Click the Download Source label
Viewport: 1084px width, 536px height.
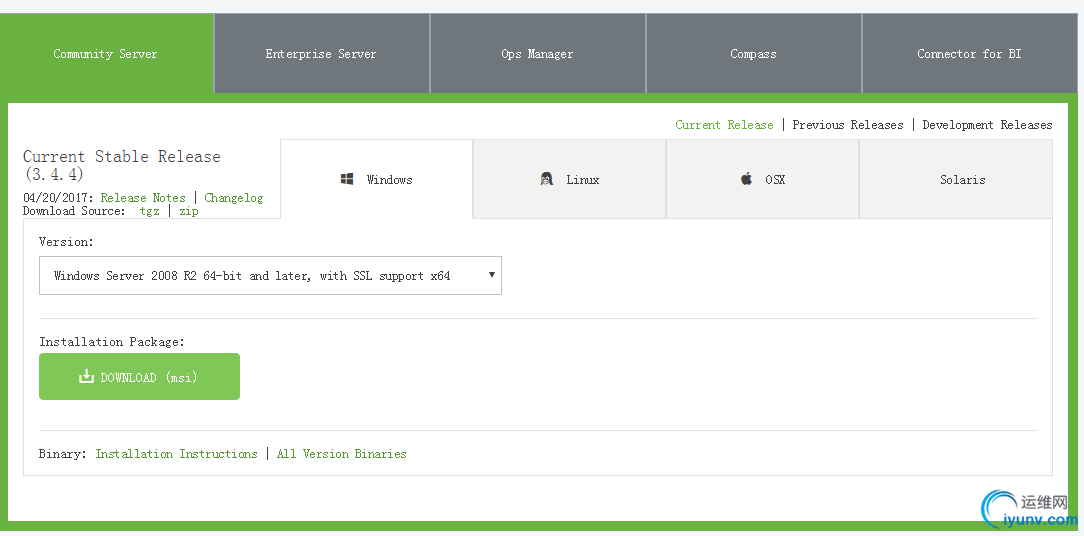pos(74,211)
